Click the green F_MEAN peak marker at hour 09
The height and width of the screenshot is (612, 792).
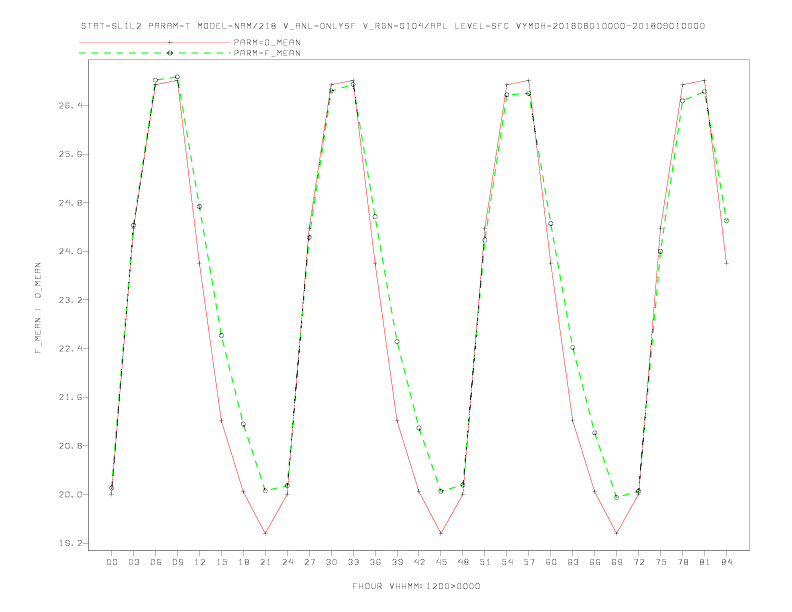[177, 77]
